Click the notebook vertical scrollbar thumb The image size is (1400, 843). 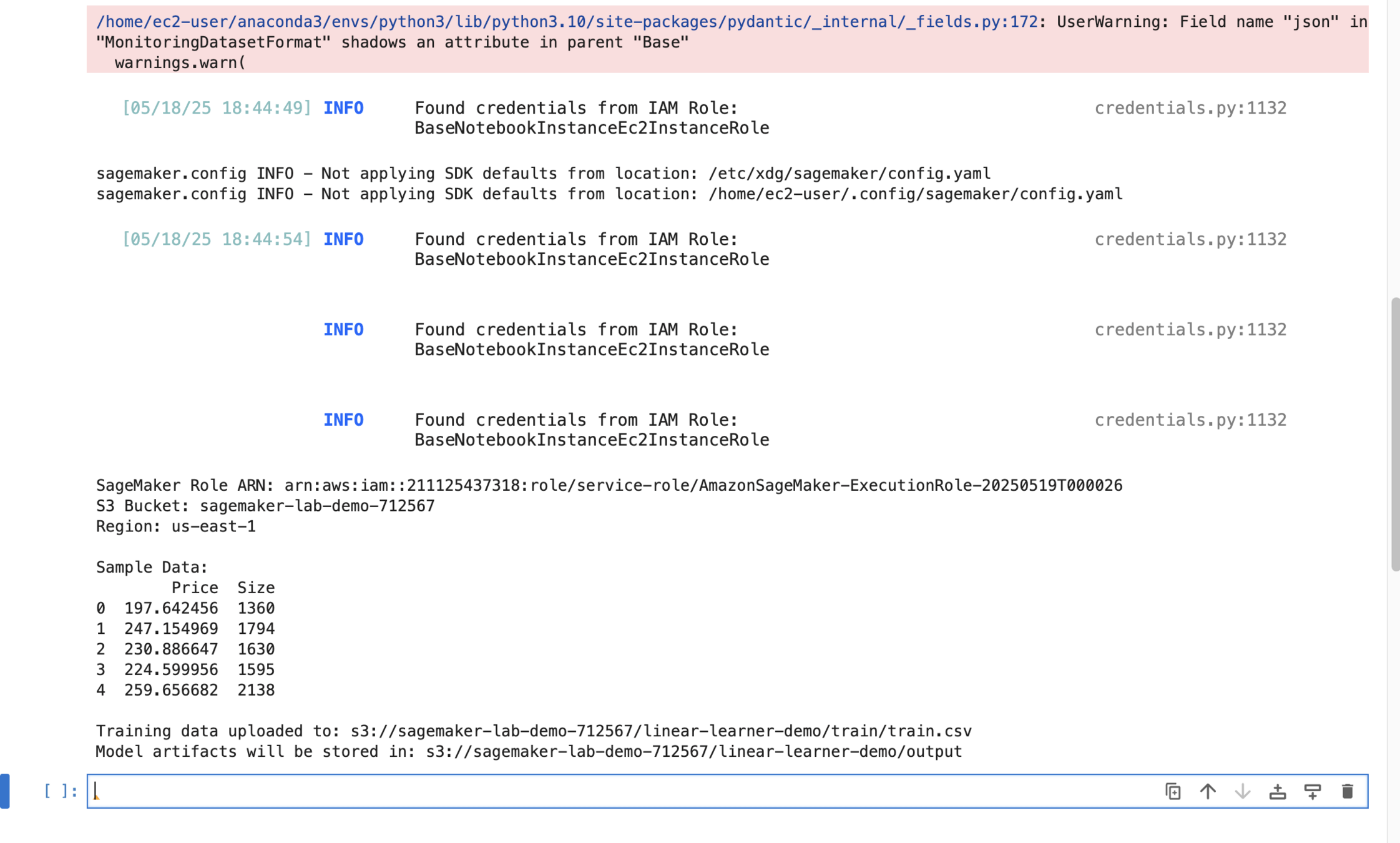(1395, 434)
